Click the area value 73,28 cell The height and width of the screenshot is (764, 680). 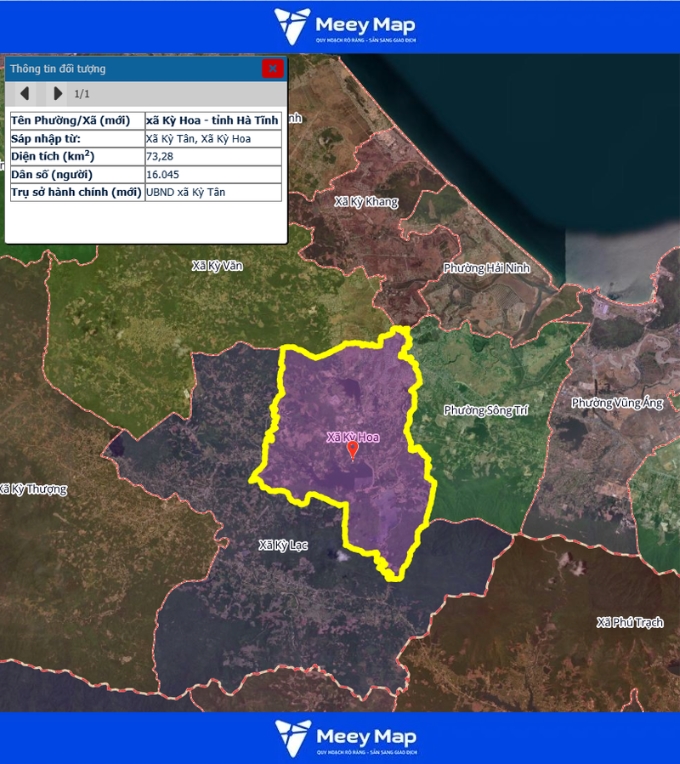click(x=212, y=156)
